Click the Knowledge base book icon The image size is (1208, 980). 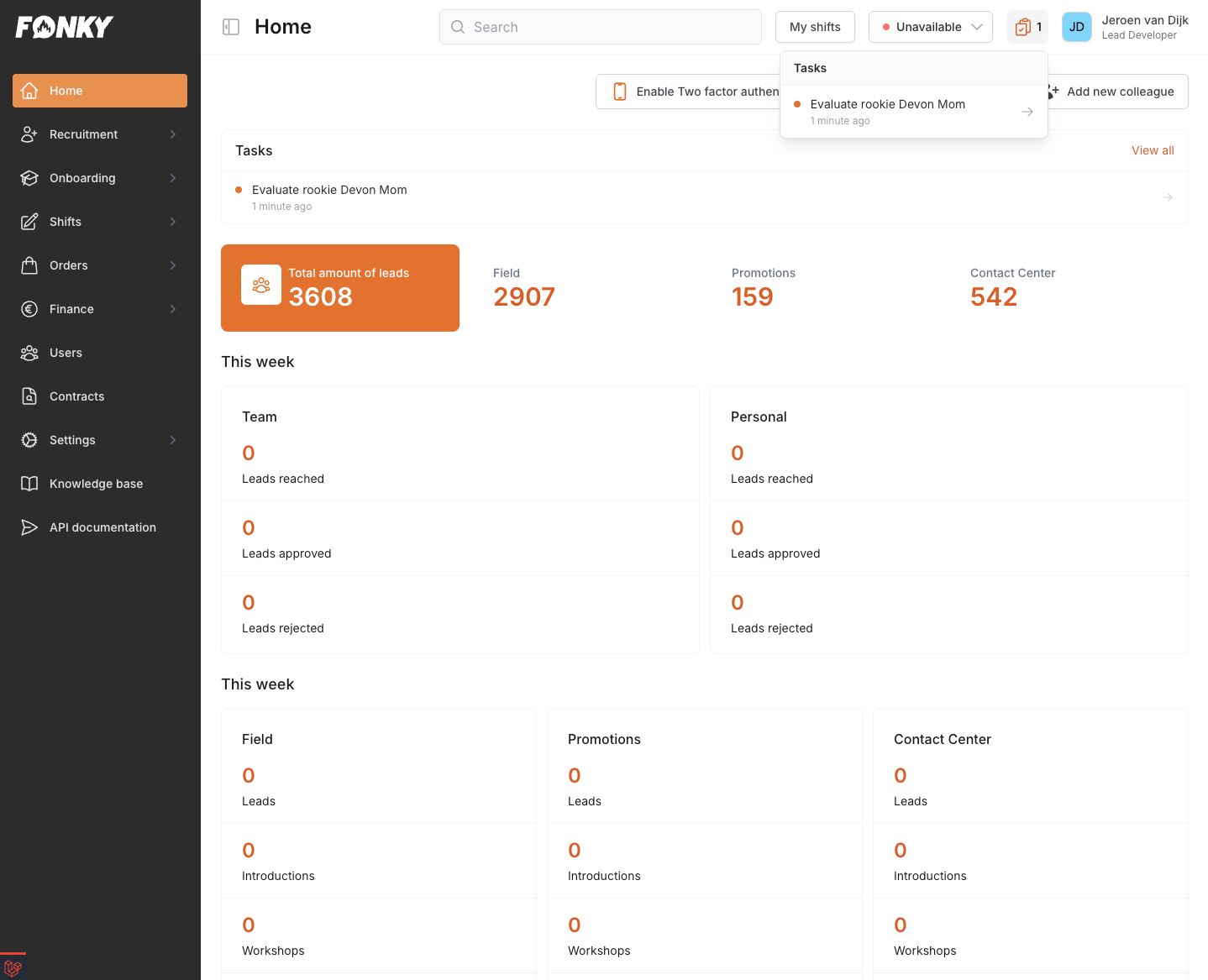29,483
